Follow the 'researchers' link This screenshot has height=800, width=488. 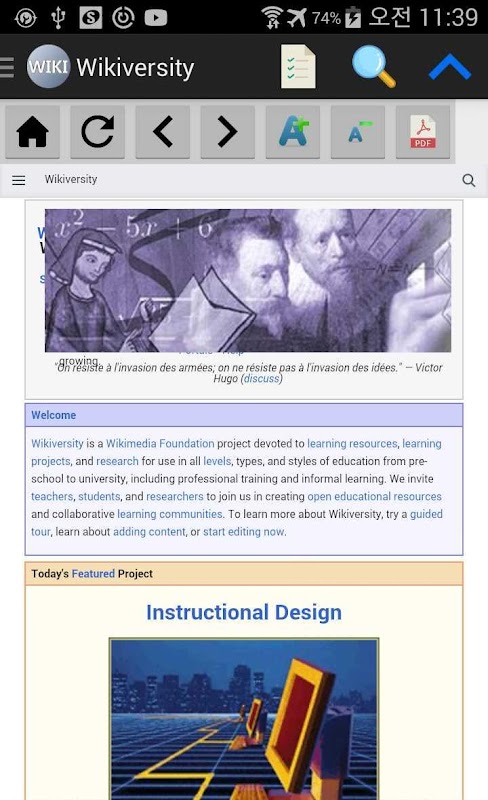pos(175,496)
